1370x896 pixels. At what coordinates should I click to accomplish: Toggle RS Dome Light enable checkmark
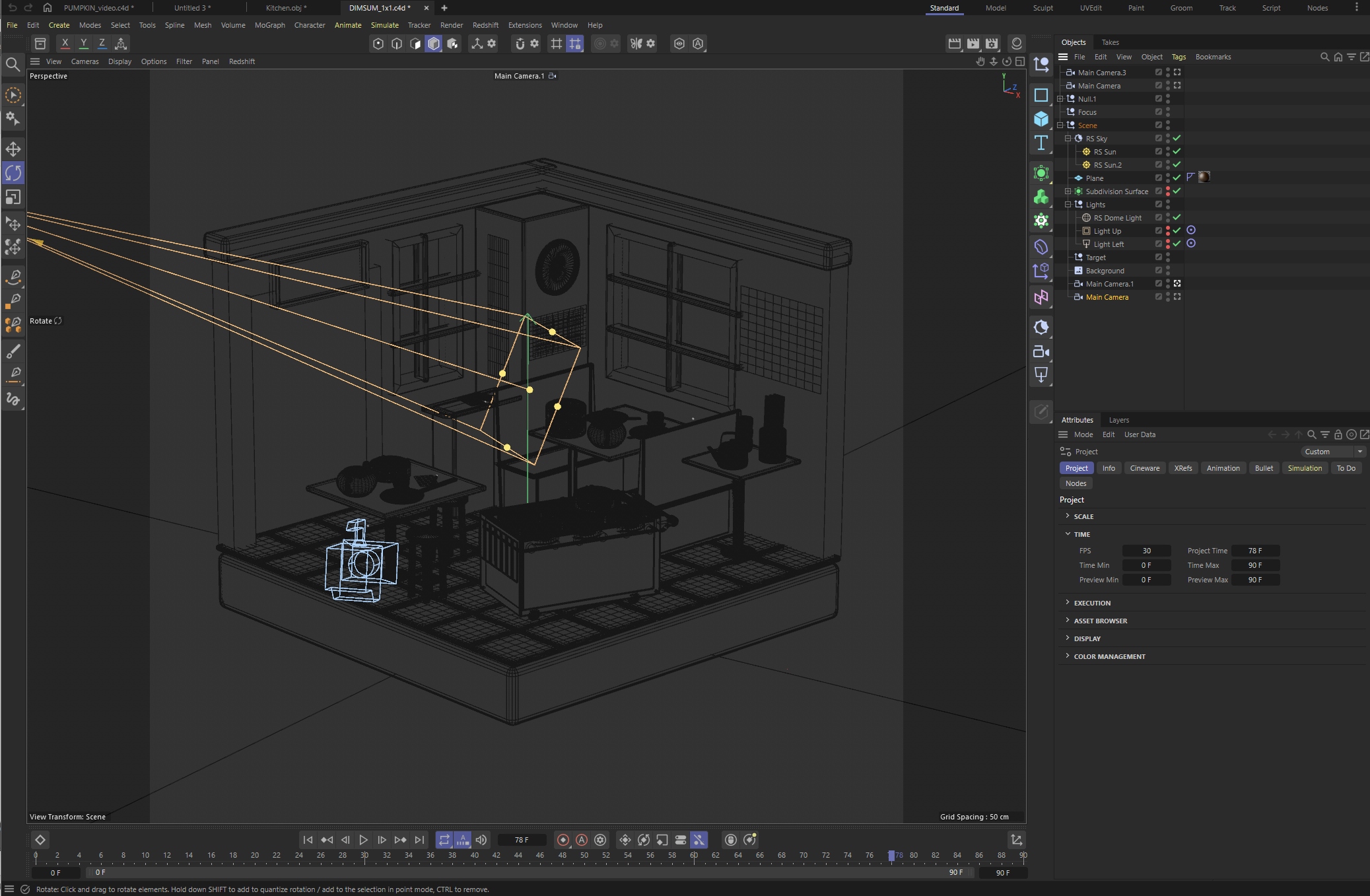[x=1177, y=217]
